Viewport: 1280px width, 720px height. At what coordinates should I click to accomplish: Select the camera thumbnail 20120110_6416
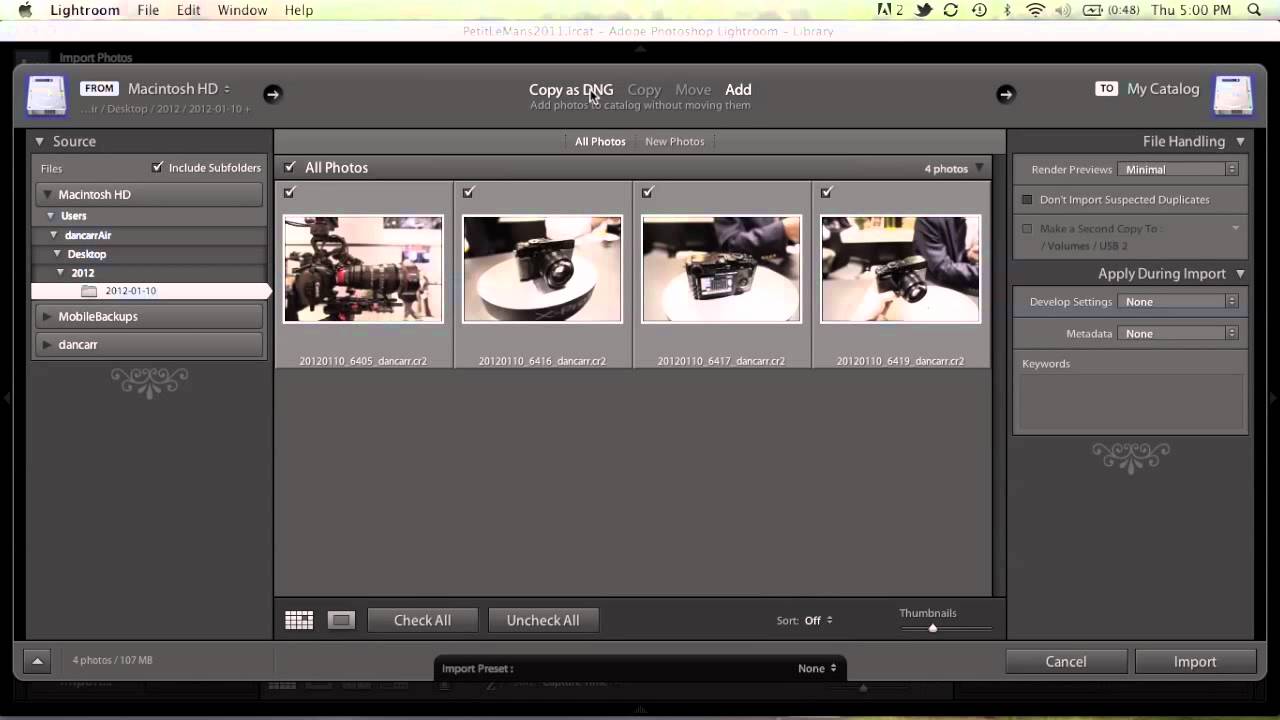(x=542, y=269)
